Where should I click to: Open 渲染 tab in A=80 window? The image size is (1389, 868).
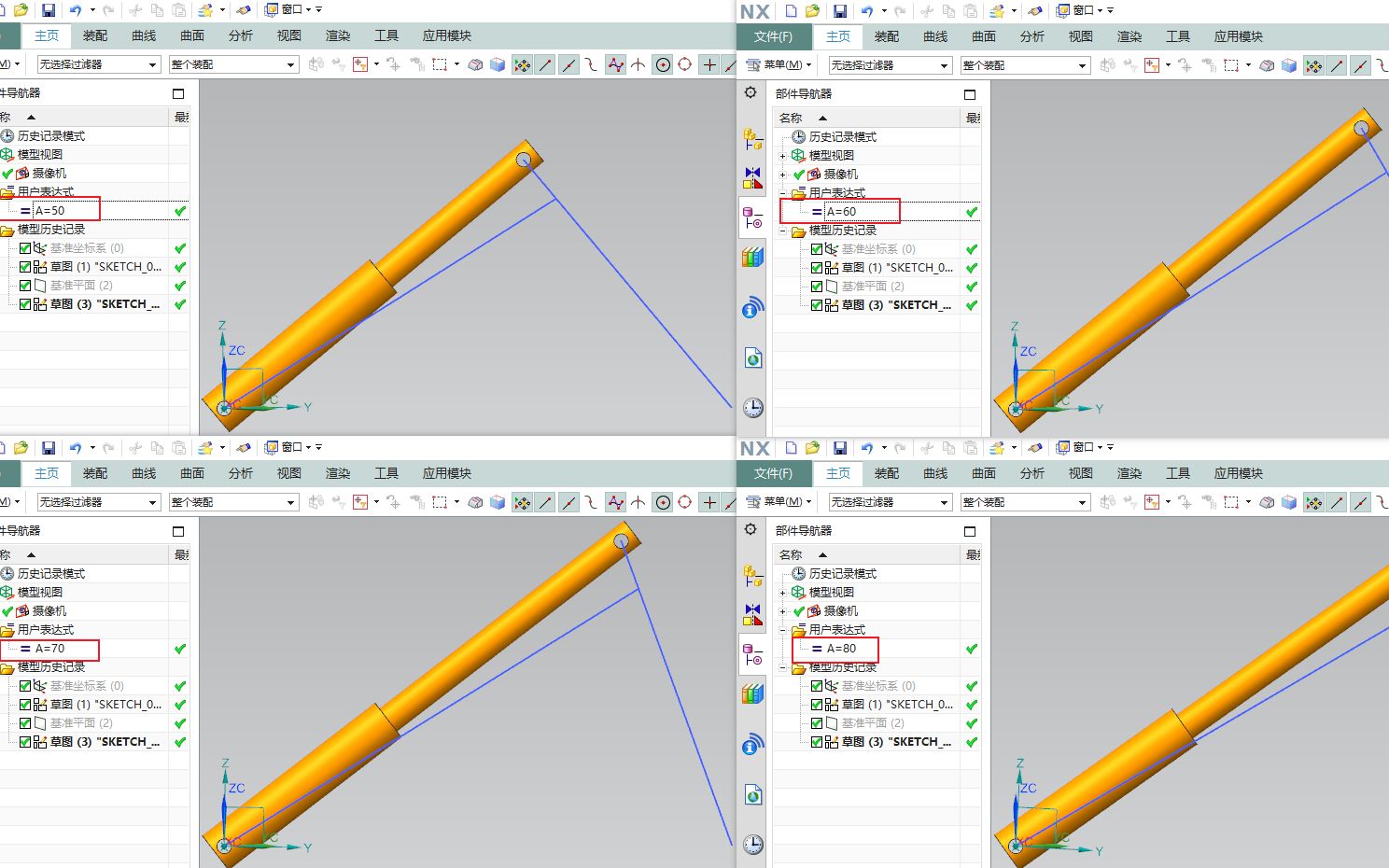(x=1129, y=473)
